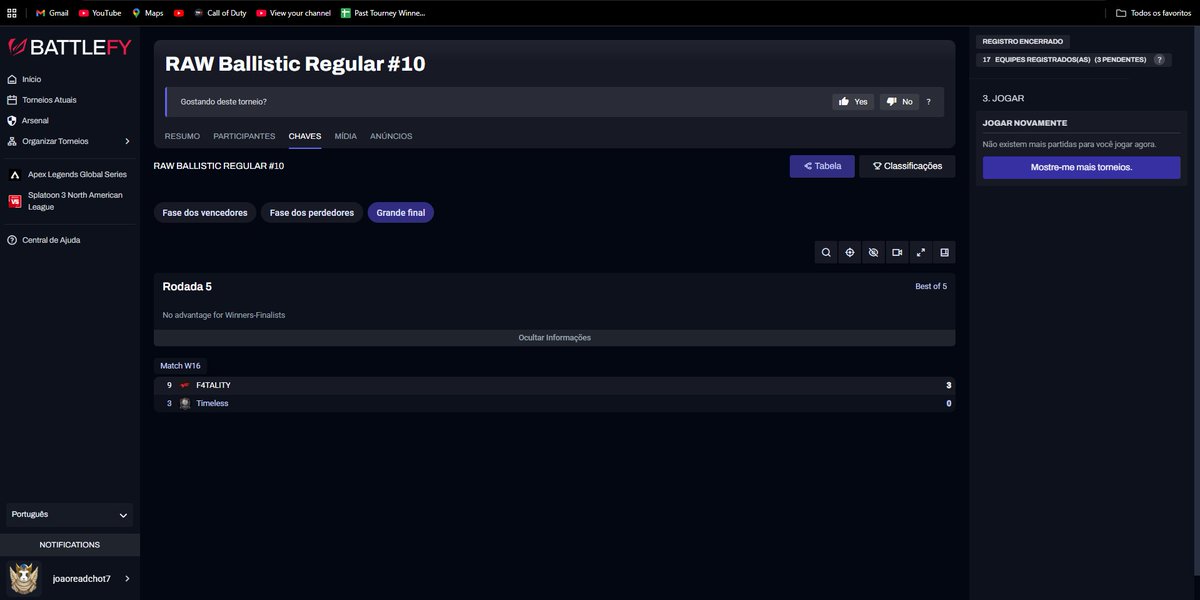Click the F4TALITY team logo
The width and height of the screenshot is (1200, 600).
pos(185,385)
